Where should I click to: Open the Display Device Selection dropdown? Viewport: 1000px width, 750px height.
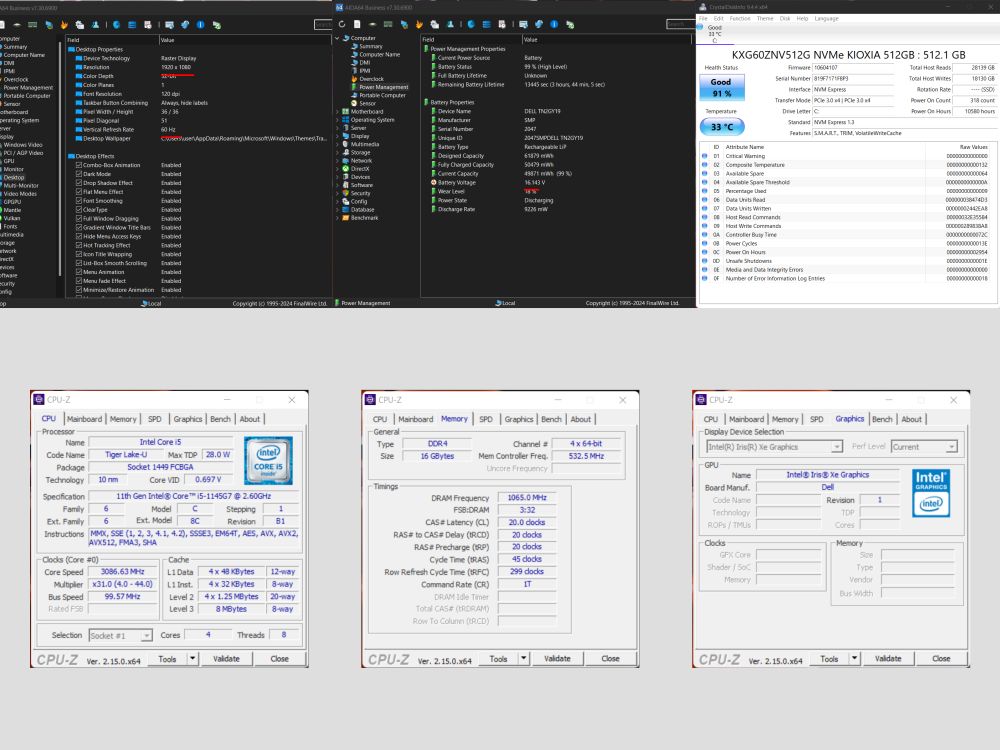[774, 447]
